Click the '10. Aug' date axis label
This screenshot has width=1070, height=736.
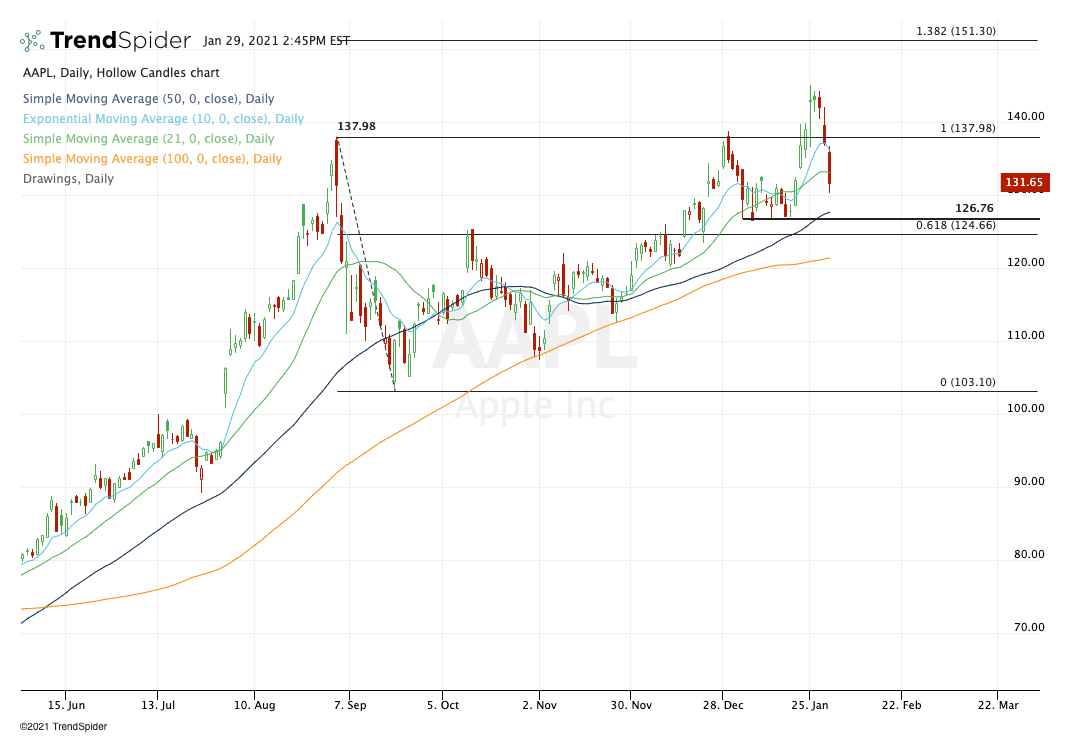[x=255, y=705]
